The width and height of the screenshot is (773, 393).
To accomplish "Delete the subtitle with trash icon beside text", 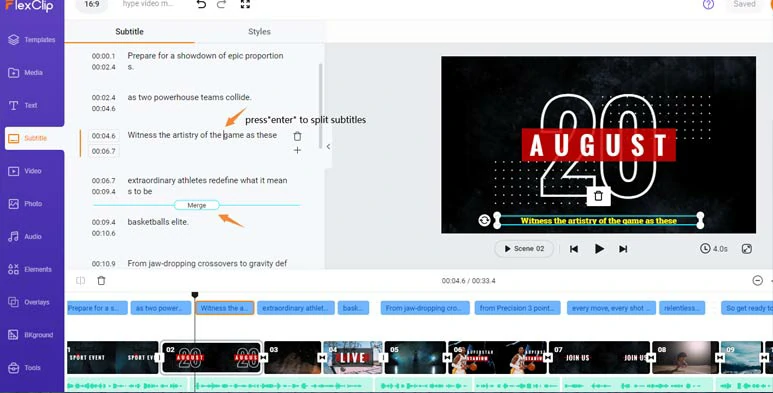I will tap(297, 136).
